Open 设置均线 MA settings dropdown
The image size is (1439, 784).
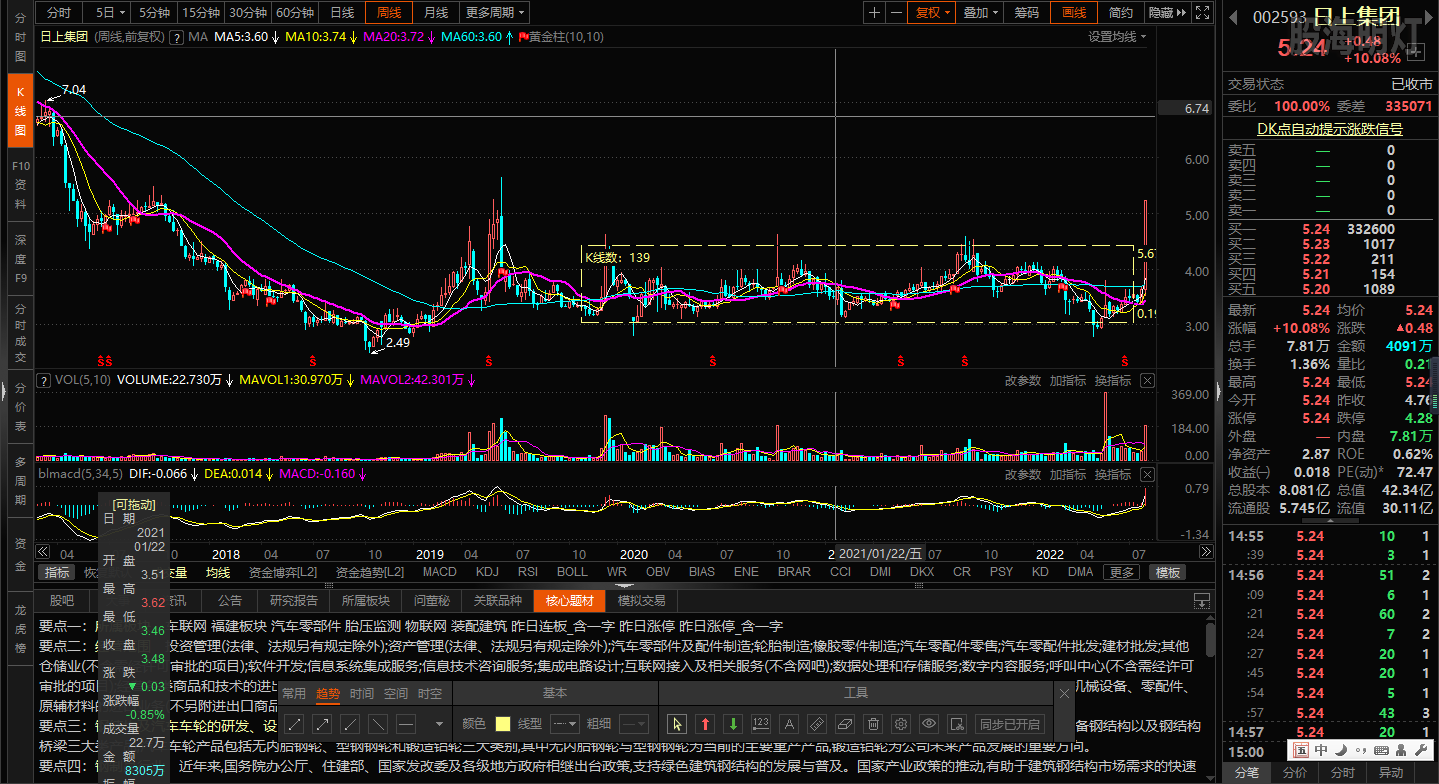coord(1118,36)
